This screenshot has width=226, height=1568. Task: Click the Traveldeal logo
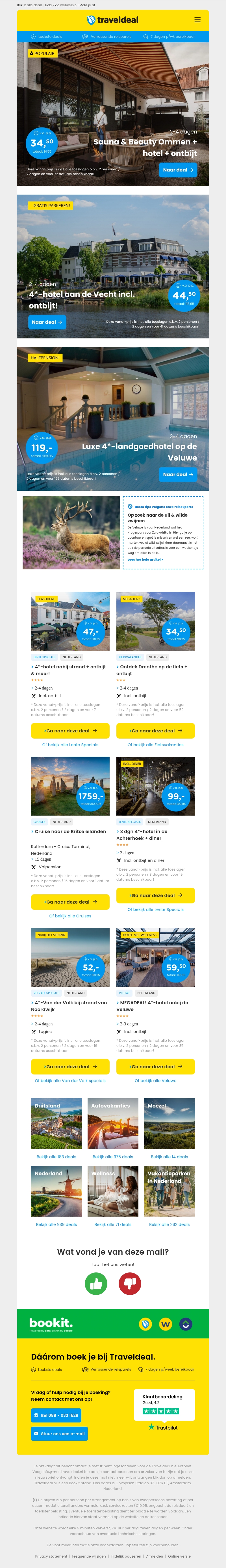pos(113,20)
